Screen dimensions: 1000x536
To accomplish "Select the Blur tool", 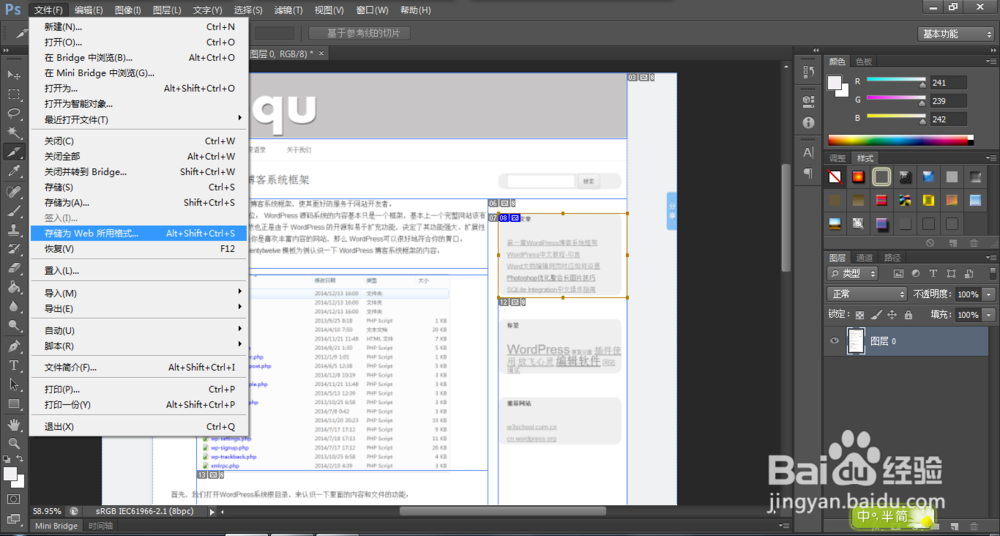I will pos(14,306).
